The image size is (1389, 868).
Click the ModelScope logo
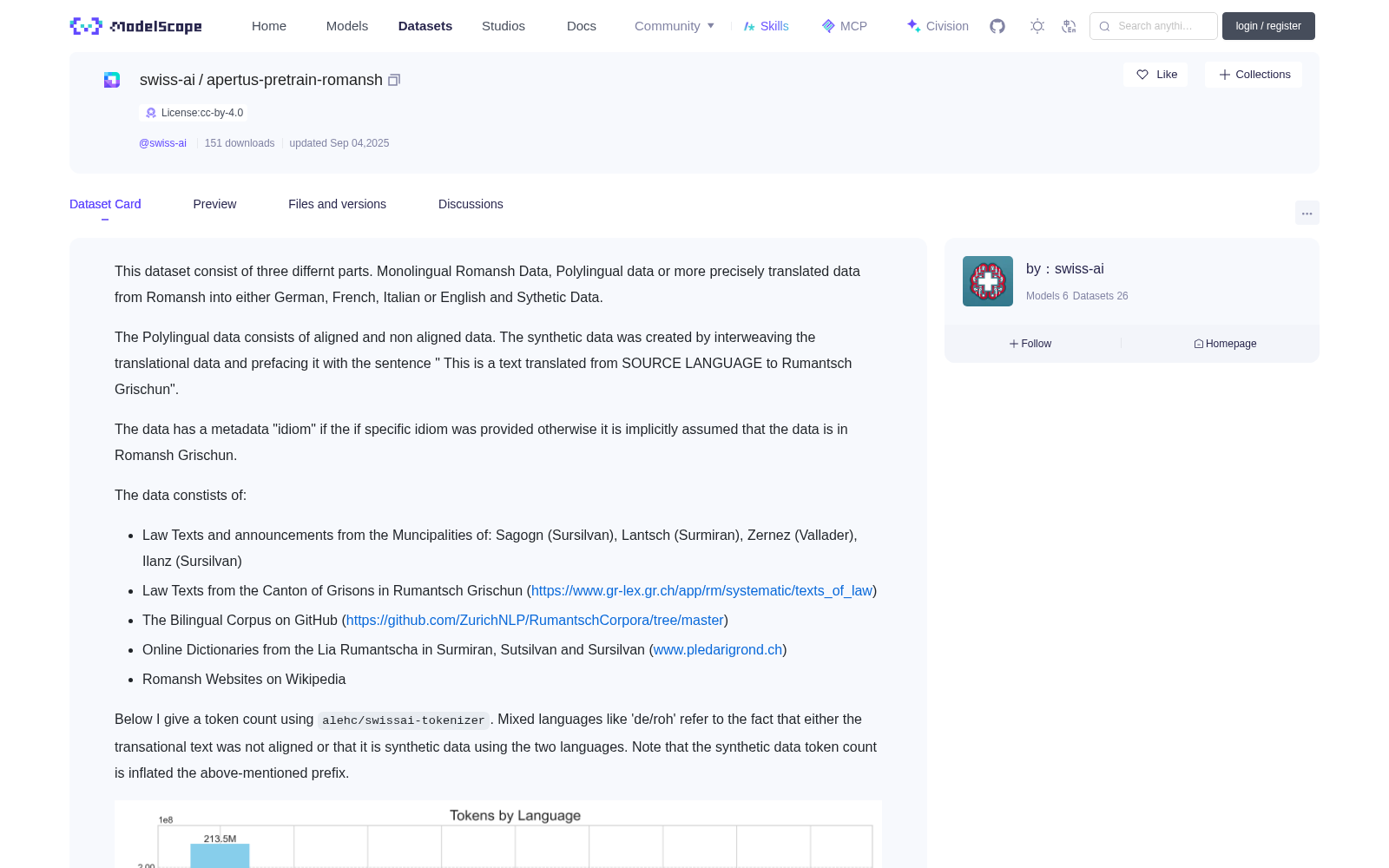coord(136,26)
